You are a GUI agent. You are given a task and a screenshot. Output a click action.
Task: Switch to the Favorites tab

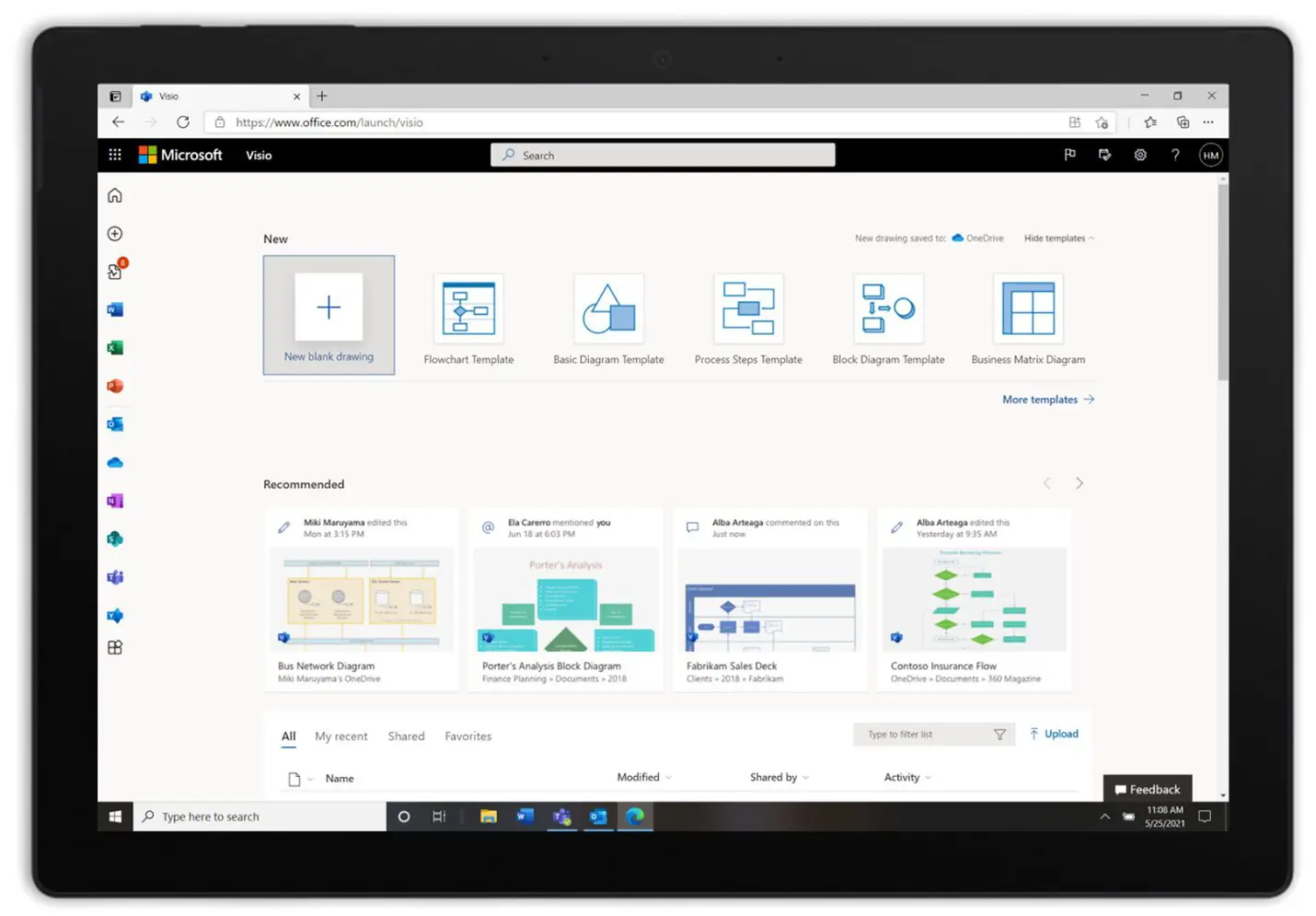(x=468, y=736)
